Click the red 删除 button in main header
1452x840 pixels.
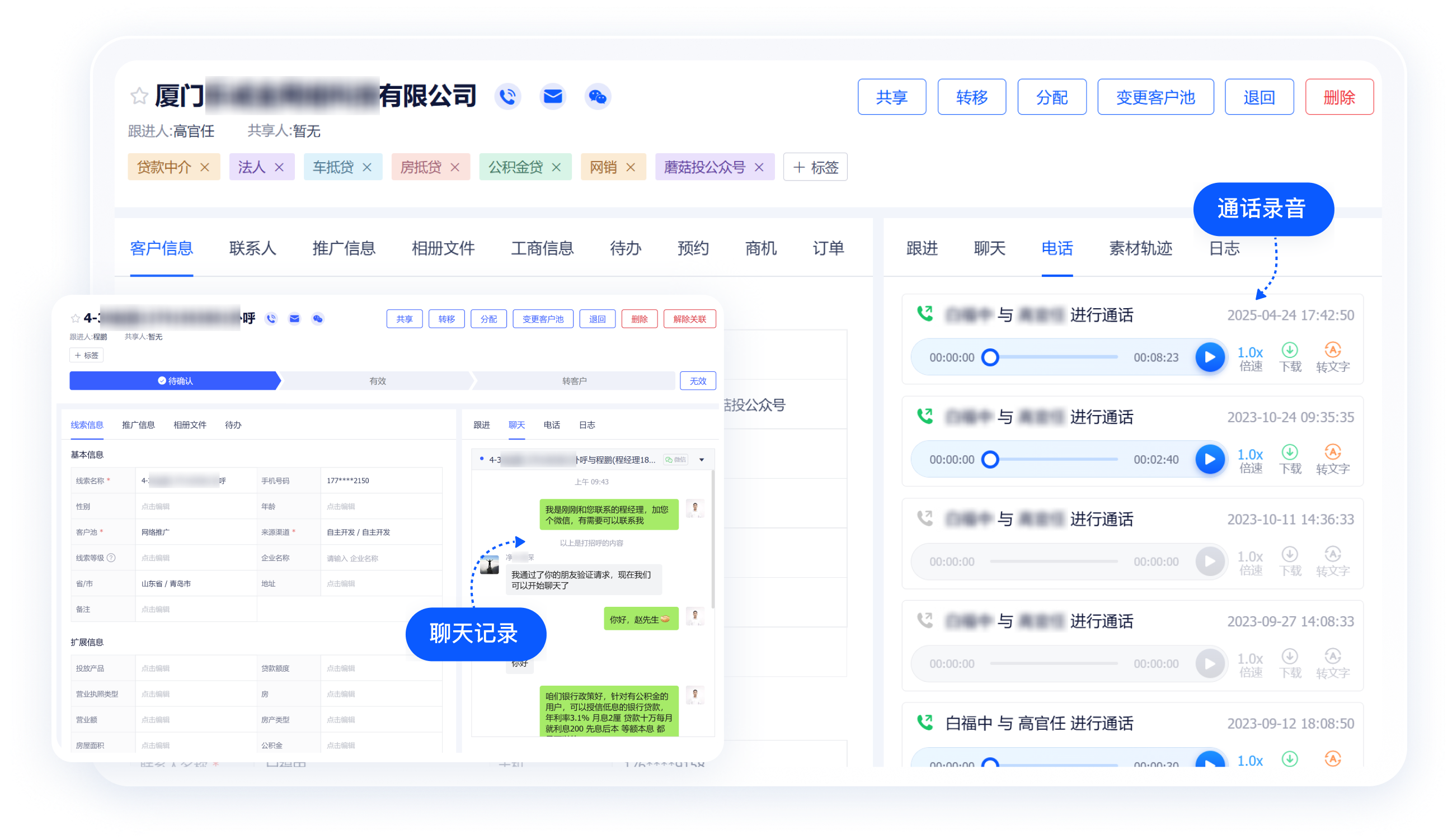(1339, 97)
